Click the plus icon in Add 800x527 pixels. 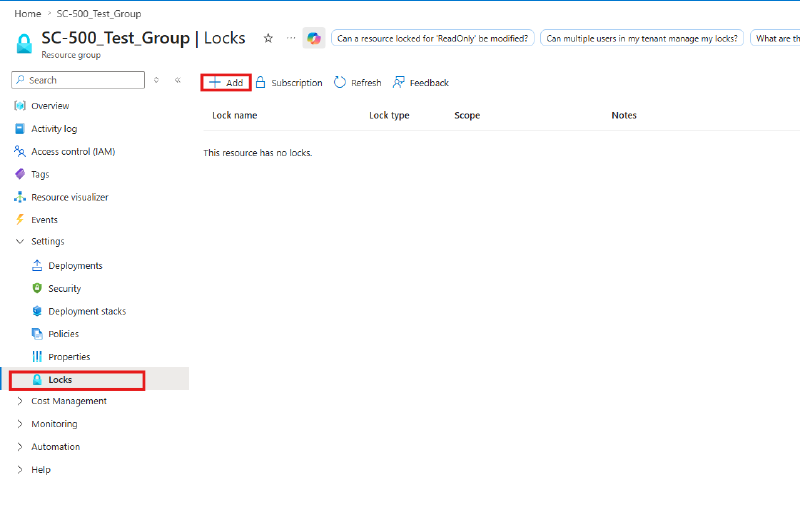(215, 82)
